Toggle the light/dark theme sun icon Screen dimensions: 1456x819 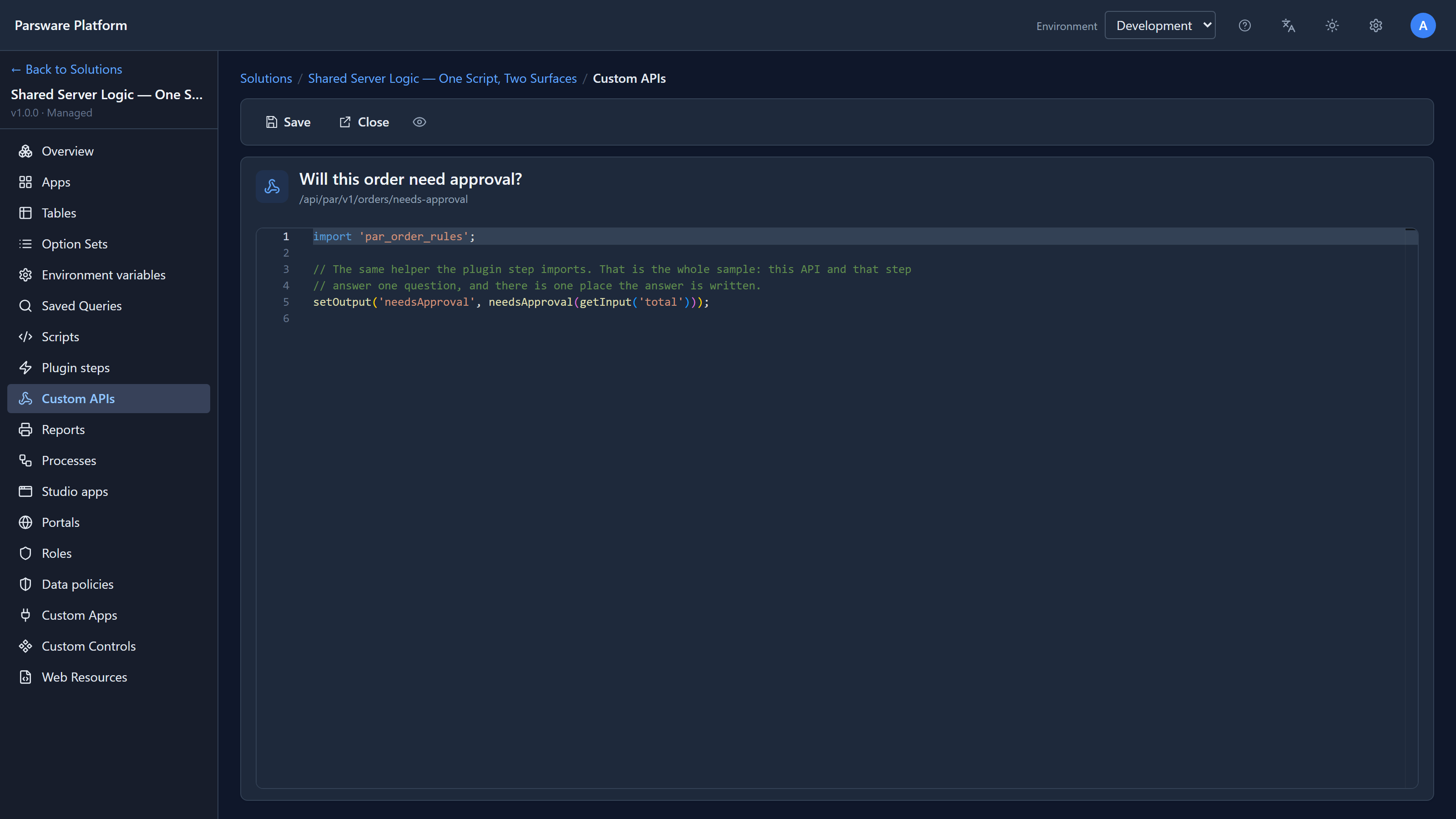pos(1332,25)
